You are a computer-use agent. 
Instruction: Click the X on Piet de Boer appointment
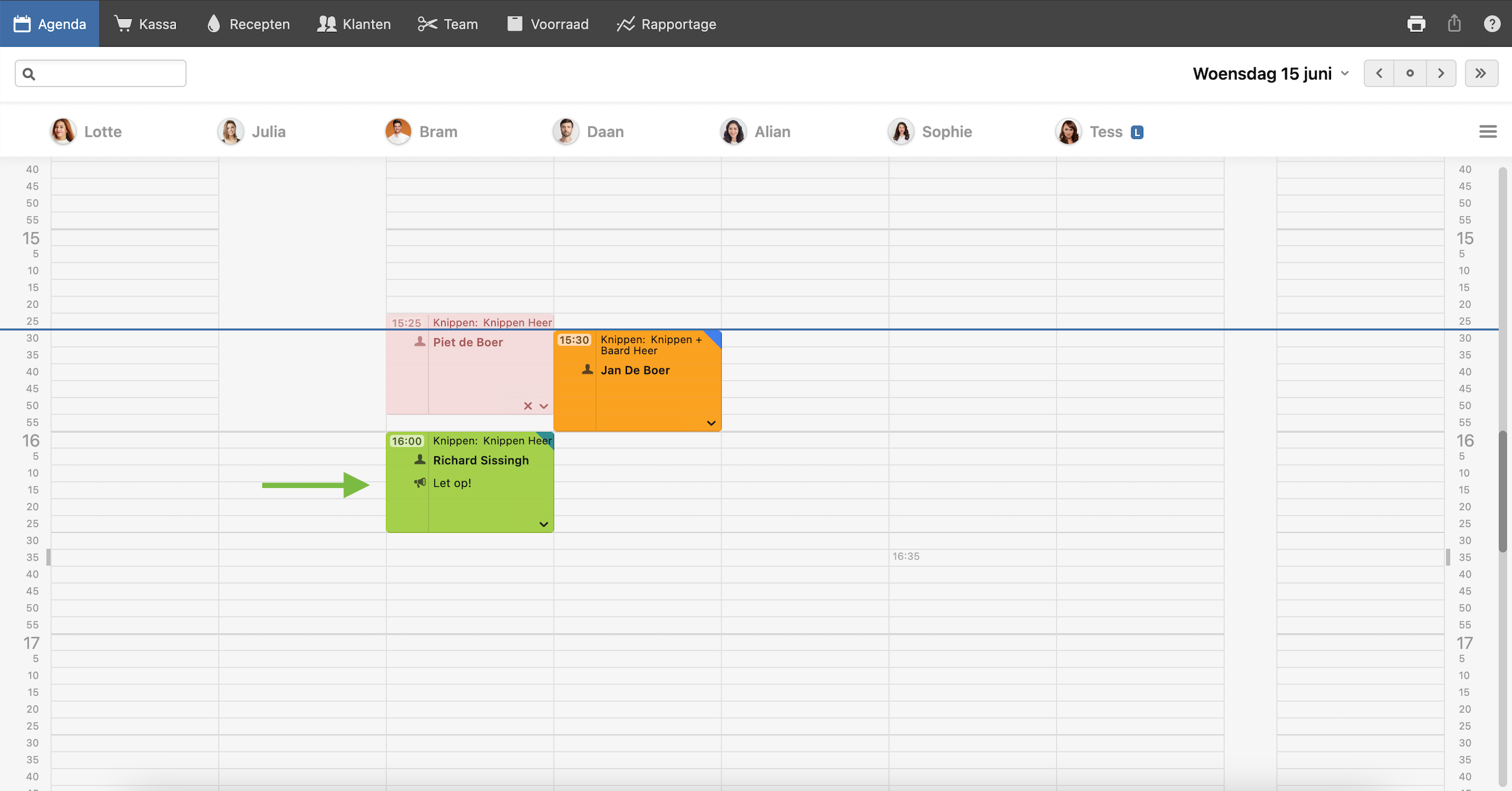[527, 406]
